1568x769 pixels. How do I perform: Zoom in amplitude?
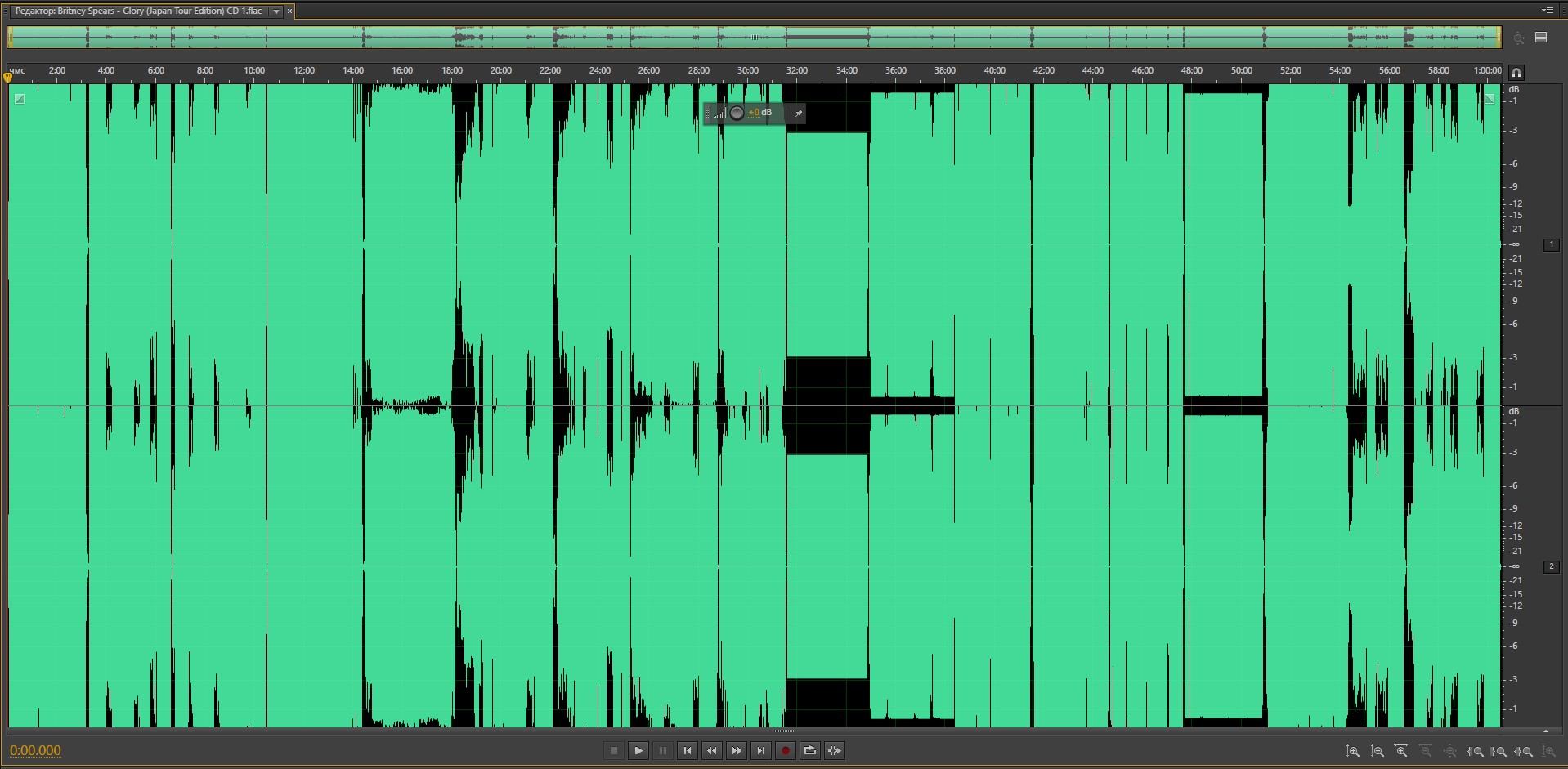click(x=1353, y=751)
